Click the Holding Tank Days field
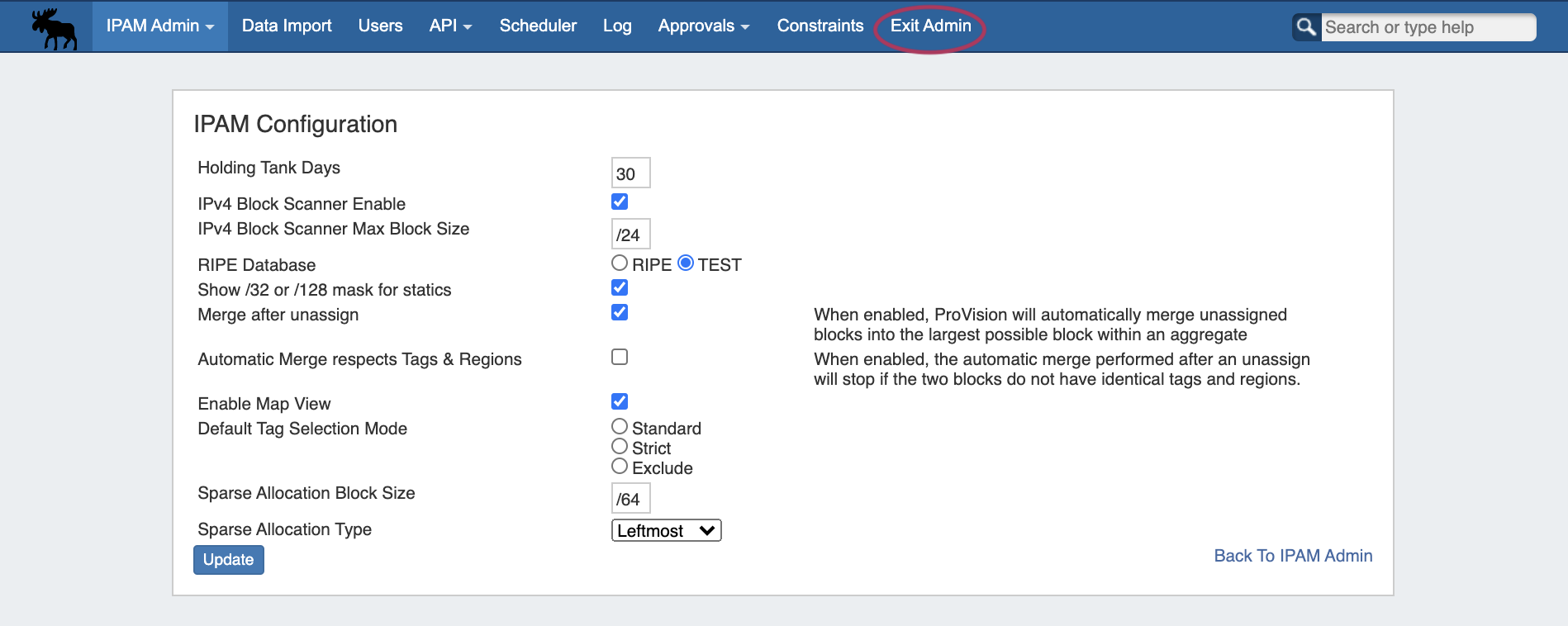Viewport: 1568px width, 626px height. [630, 173]
